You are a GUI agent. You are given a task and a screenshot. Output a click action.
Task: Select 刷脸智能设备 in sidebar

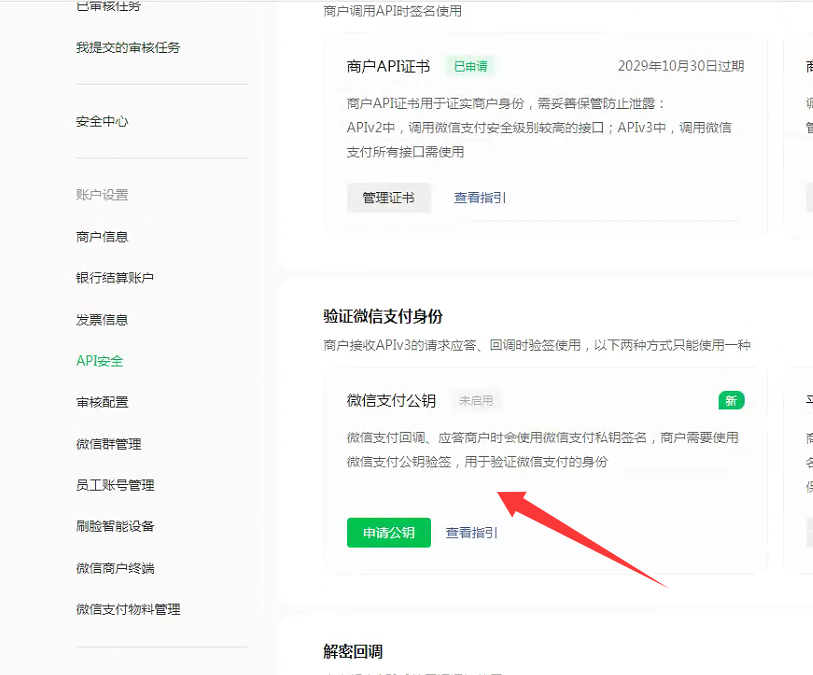[115, 526]
